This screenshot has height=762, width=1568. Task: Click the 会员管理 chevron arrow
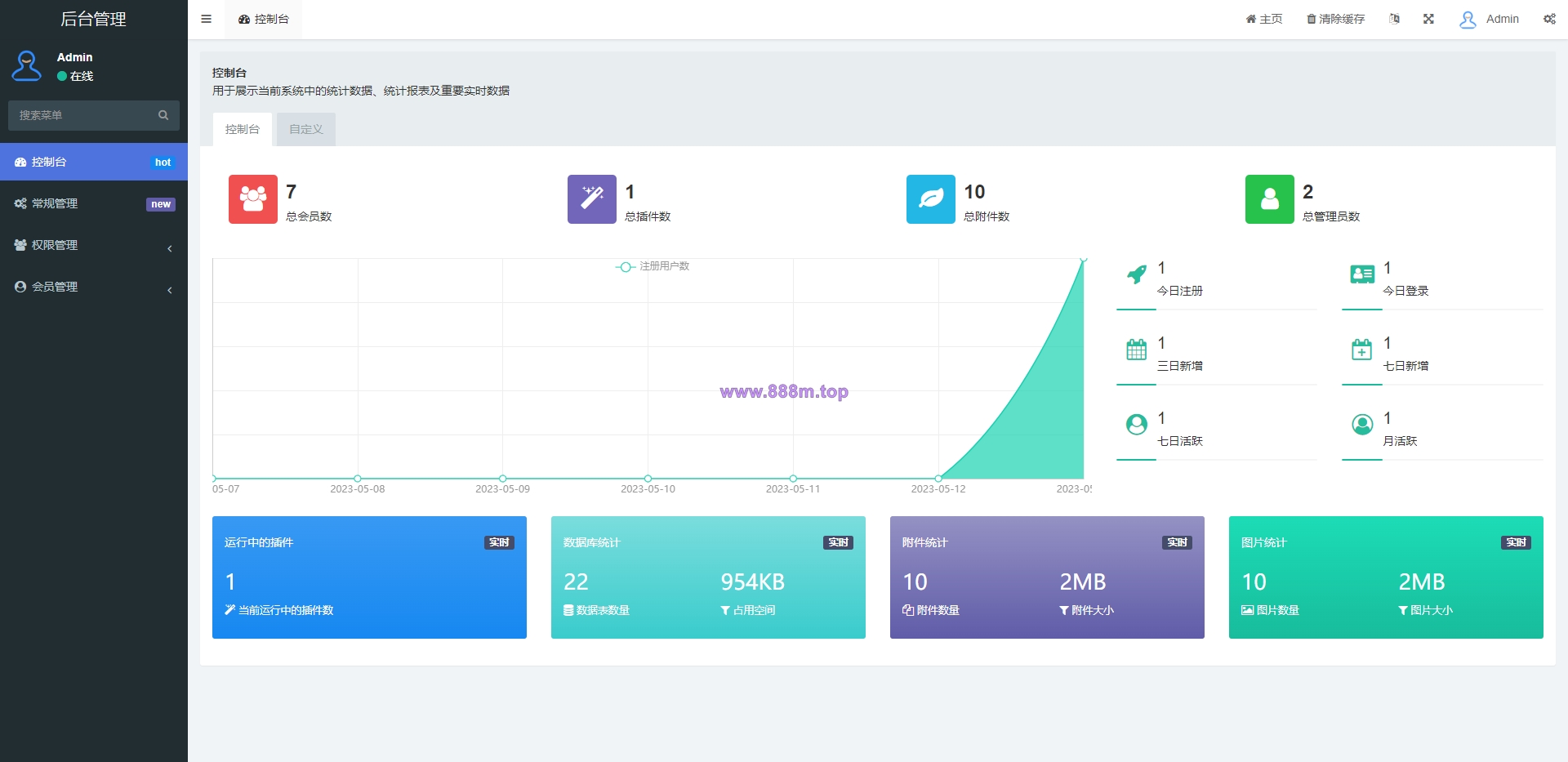170,290
